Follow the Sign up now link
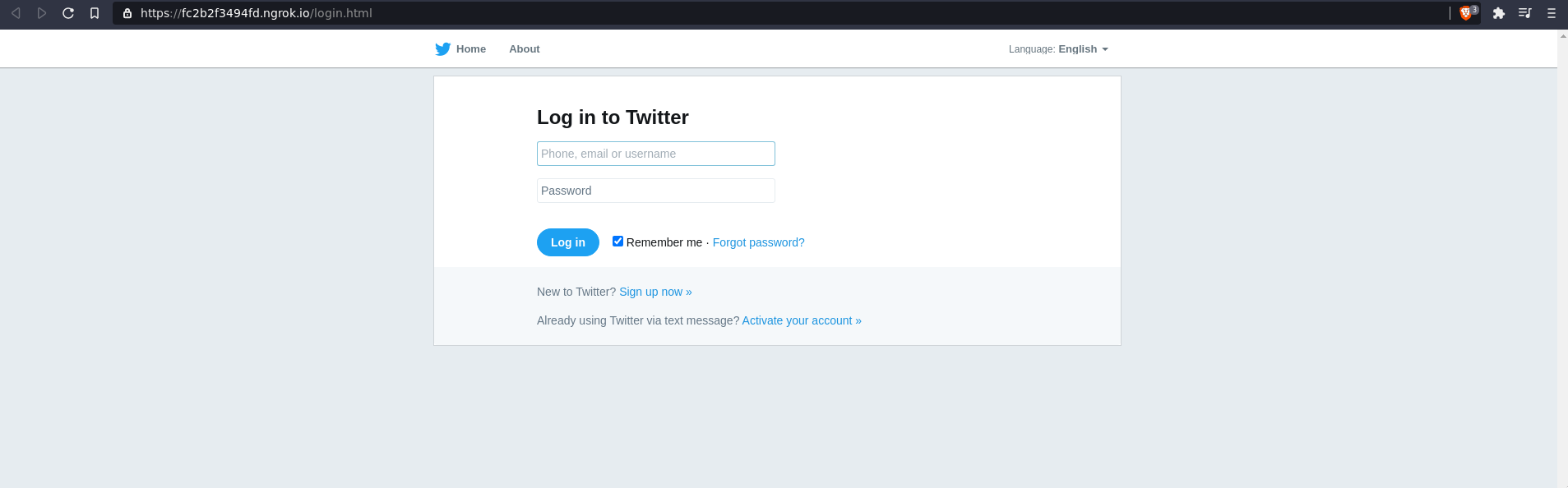Image resolution: width=1568 pixels, height=488 pixels. click(655, 292)
